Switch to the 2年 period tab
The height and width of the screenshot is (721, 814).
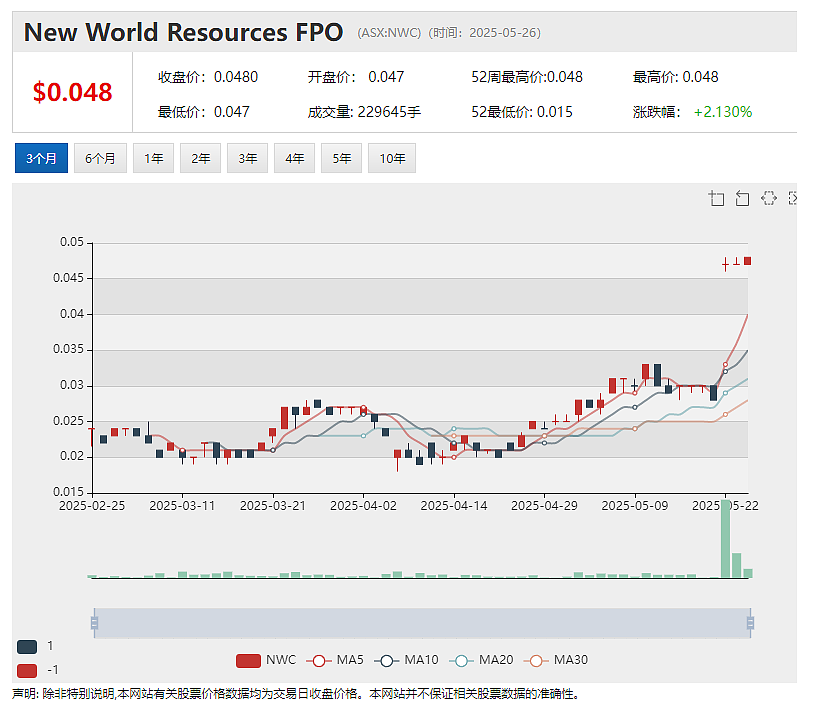200,158
